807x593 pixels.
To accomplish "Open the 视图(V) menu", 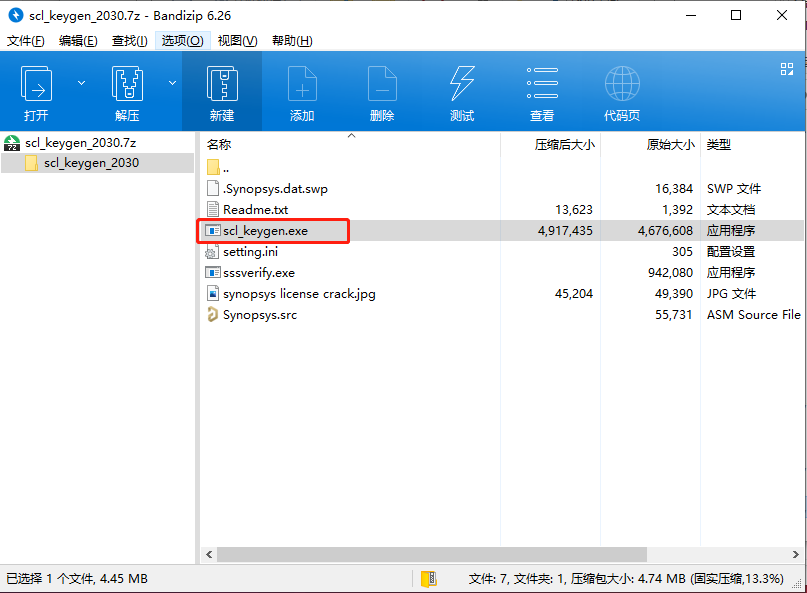I will pos(237,41).
